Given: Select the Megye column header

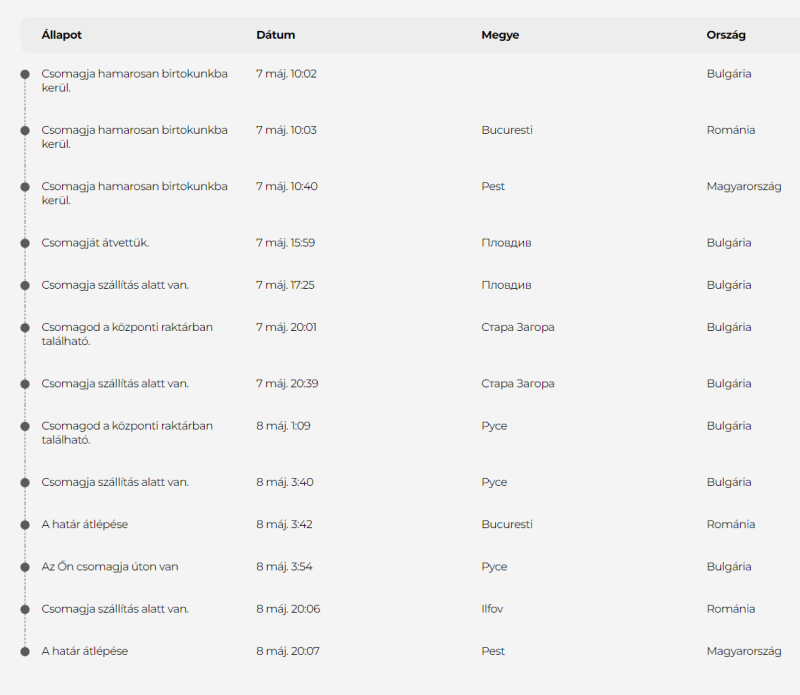Looking at the screenshot, I should (500, 35).
